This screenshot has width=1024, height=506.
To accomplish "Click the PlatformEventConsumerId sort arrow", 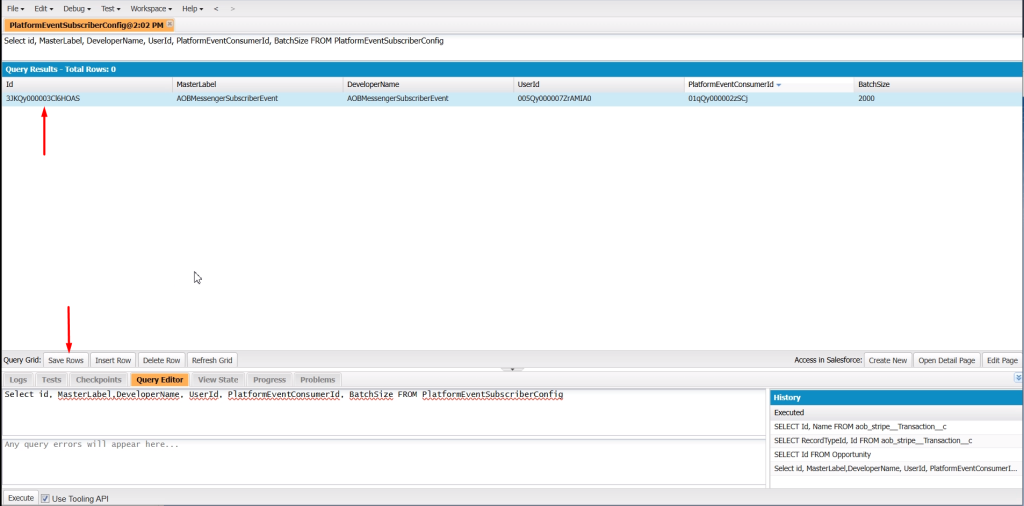I will [x=778, y=86].
